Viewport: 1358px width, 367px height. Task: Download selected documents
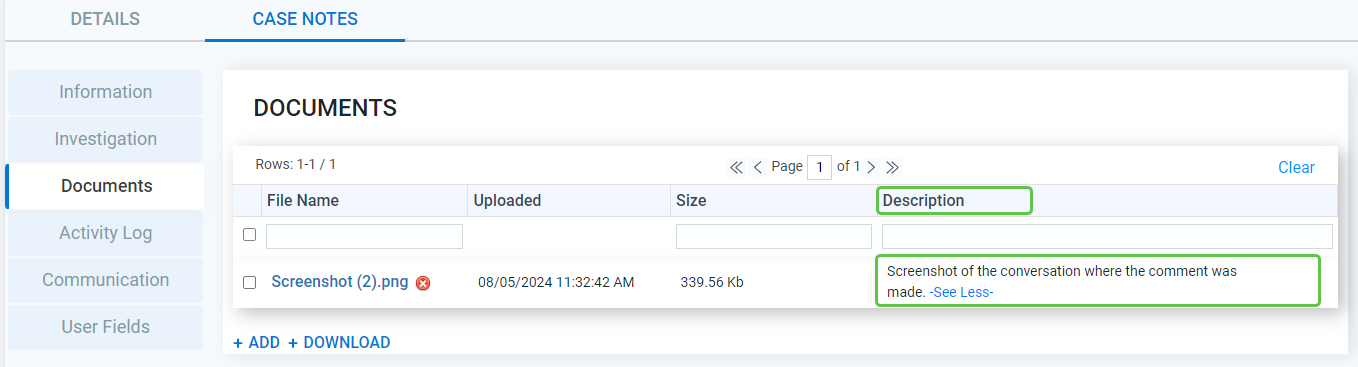point(339,342)
